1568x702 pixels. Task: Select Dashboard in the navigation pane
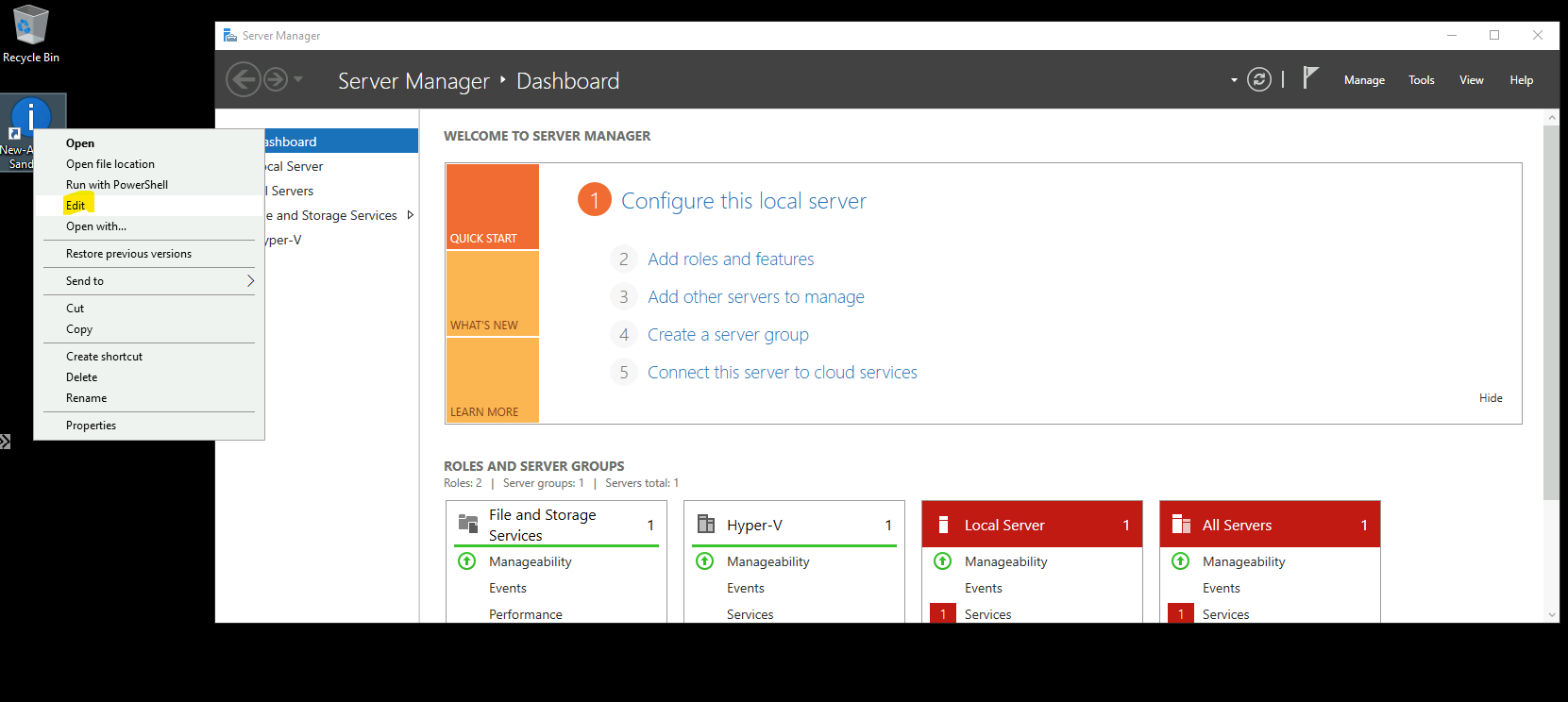click(x=341, y=142)
